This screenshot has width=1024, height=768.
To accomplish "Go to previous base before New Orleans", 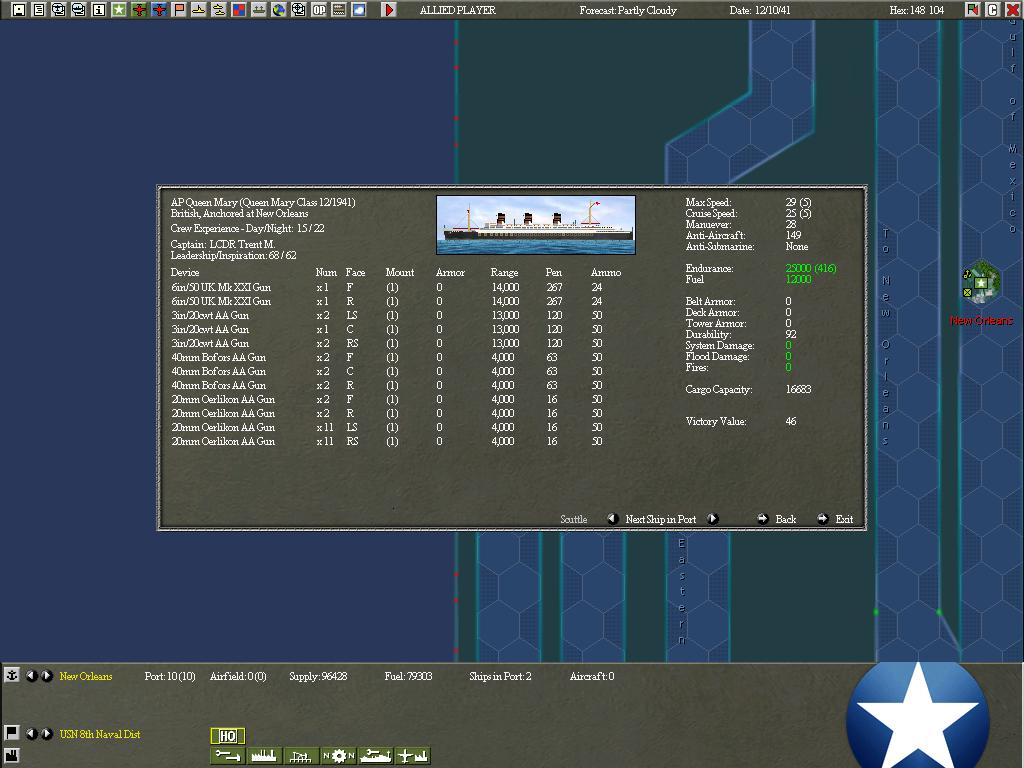I will tap(31, 676).
